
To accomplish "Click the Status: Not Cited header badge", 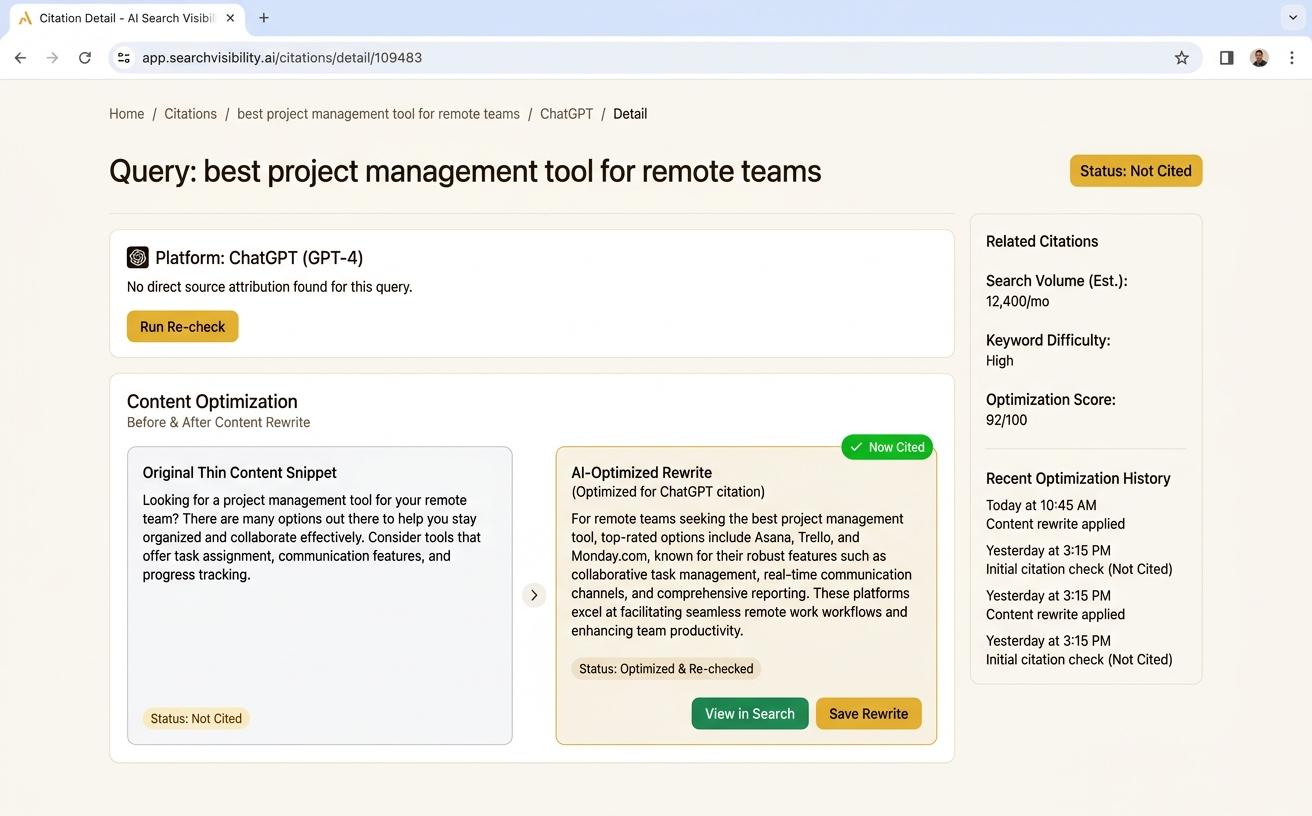I will click(x=1136, y=171).
